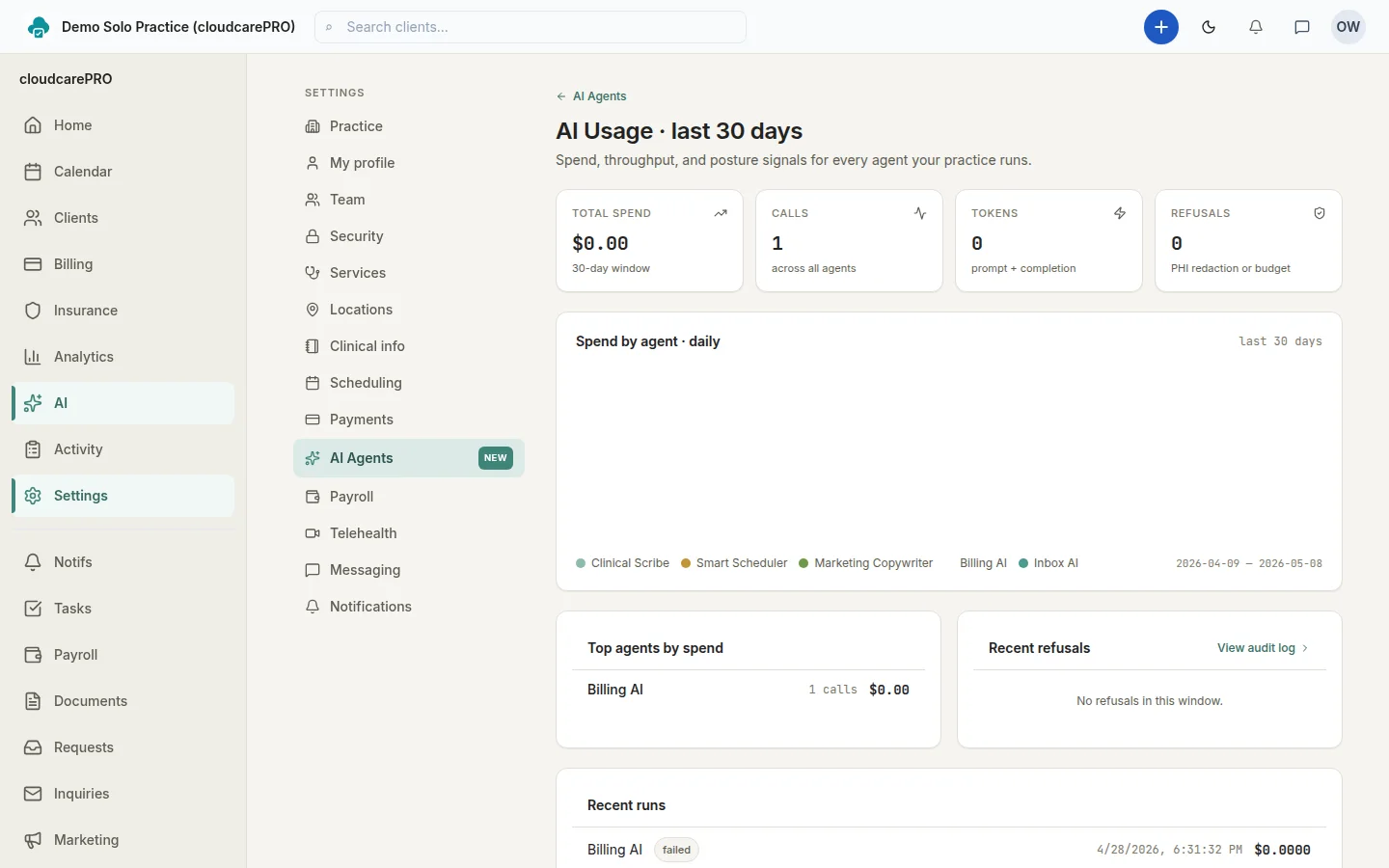Click the failed status badge
This screenshot has height=868, width=1389.
676,850
